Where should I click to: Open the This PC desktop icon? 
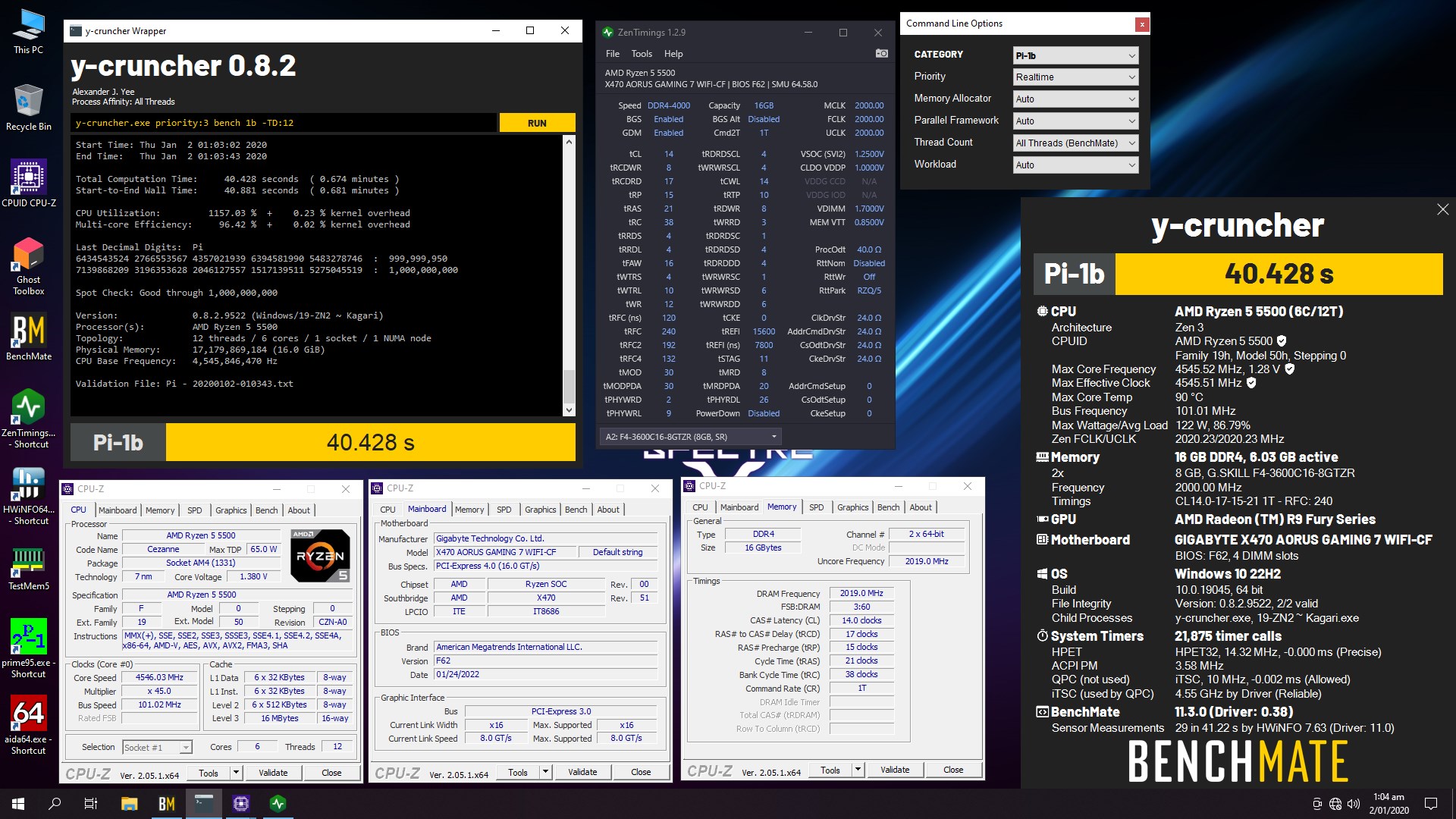click(29, 31)
